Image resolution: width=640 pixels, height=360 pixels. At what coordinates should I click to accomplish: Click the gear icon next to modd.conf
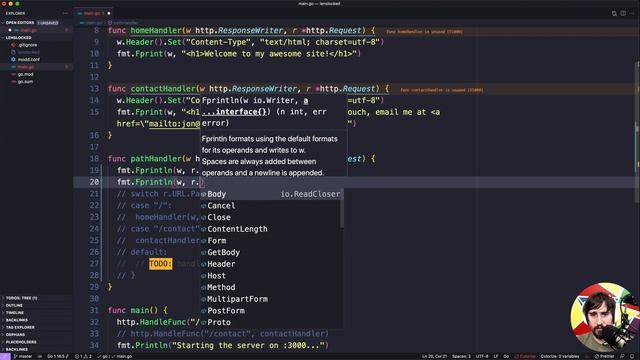13,60
